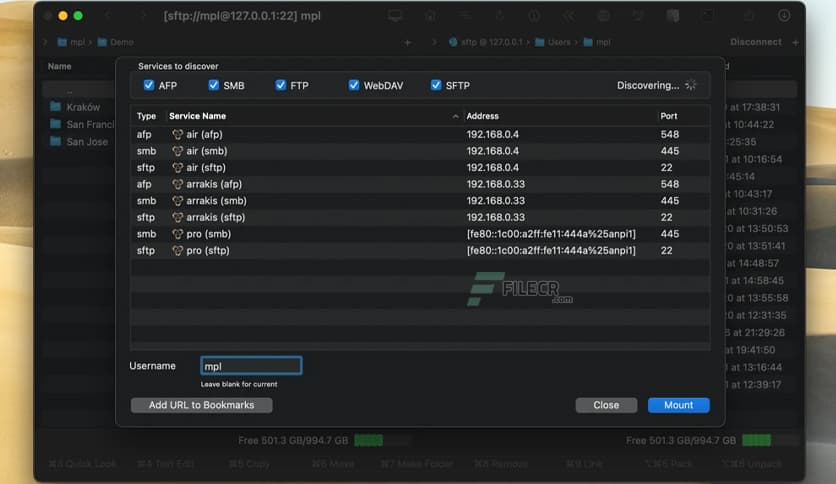The height and width of the screenshot is (484, 836).
Task: Sort the list by the Address column
Action: [x=558, y=116]
